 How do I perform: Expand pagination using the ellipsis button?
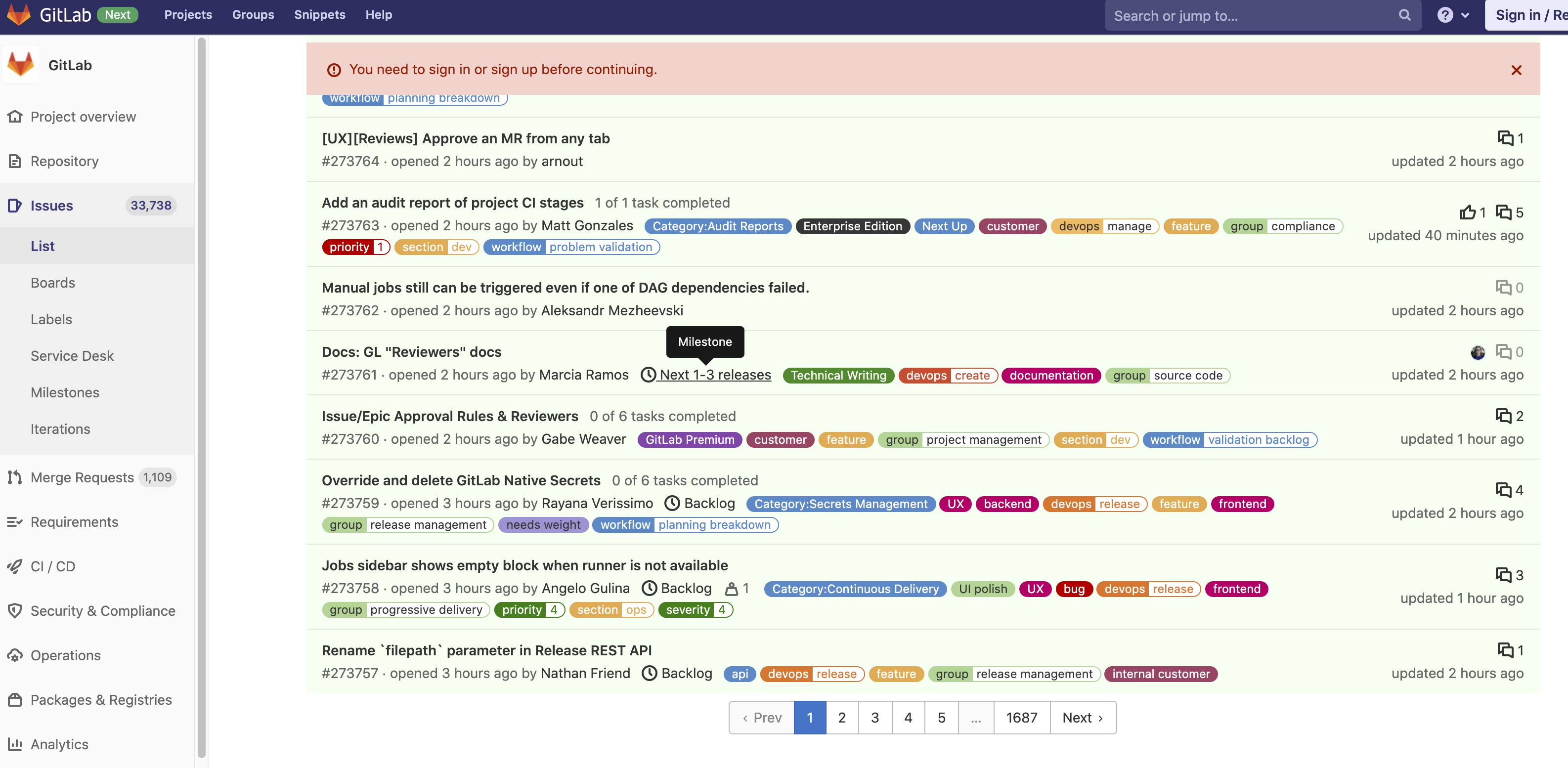tap(975, 718)
